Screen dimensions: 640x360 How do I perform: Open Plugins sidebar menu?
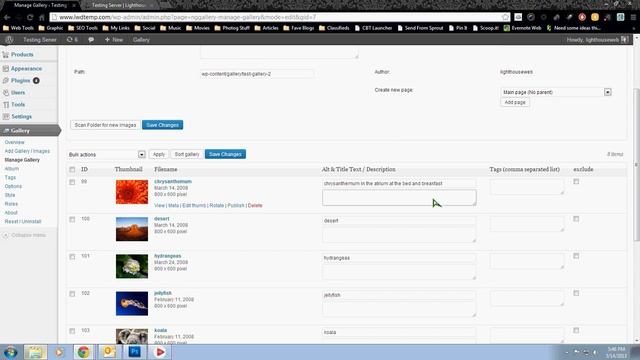click(x=20, y=80)
